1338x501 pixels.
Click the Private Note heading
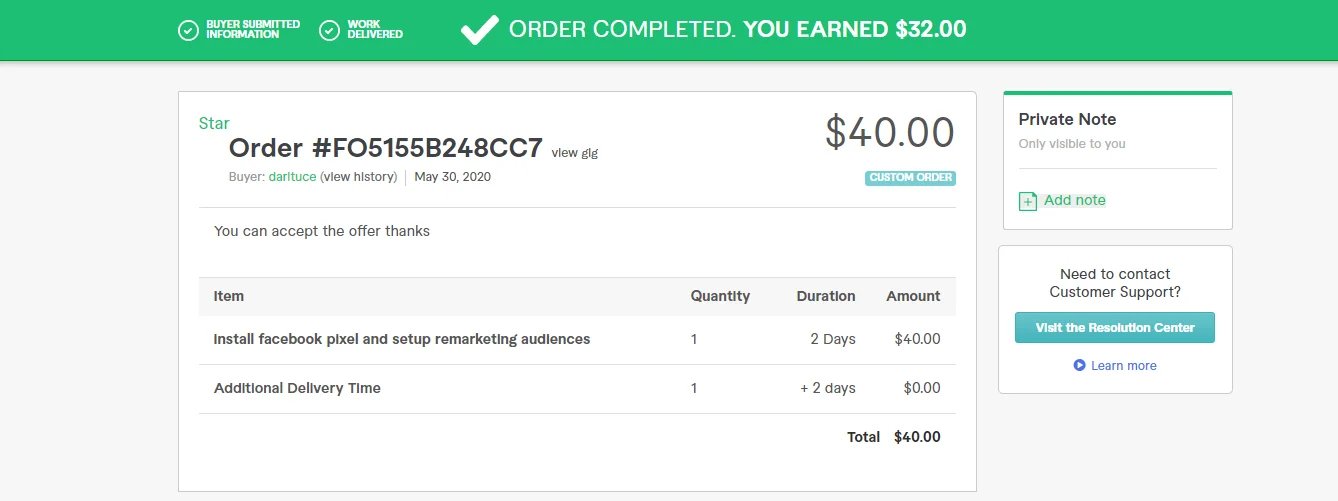1067,119
